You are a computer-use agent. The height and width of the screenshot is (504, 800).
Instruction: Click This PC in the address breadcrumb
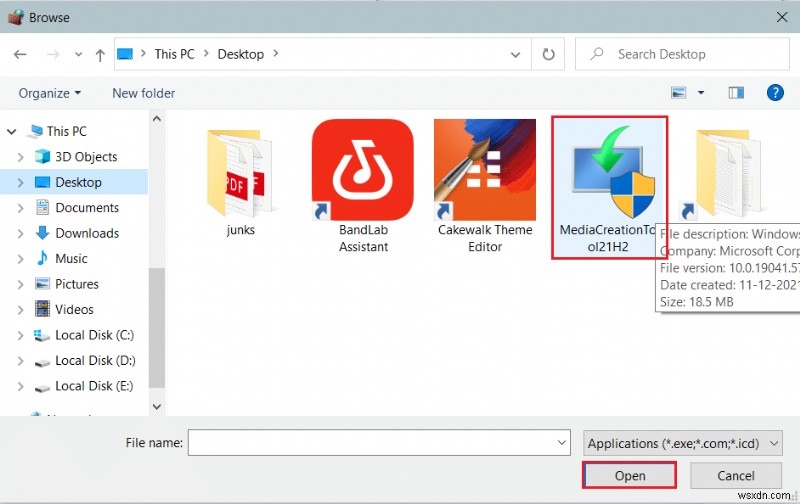point(174,54)
